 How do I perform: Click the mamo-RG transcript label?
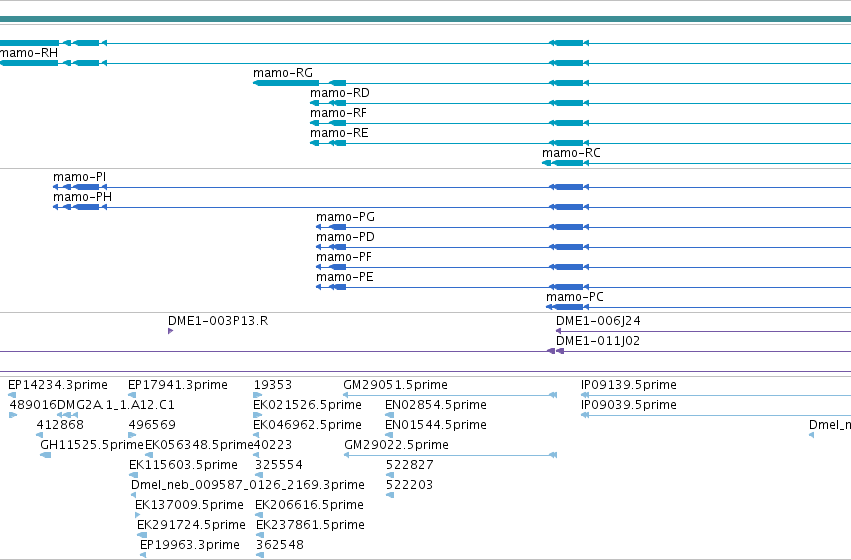283,73
